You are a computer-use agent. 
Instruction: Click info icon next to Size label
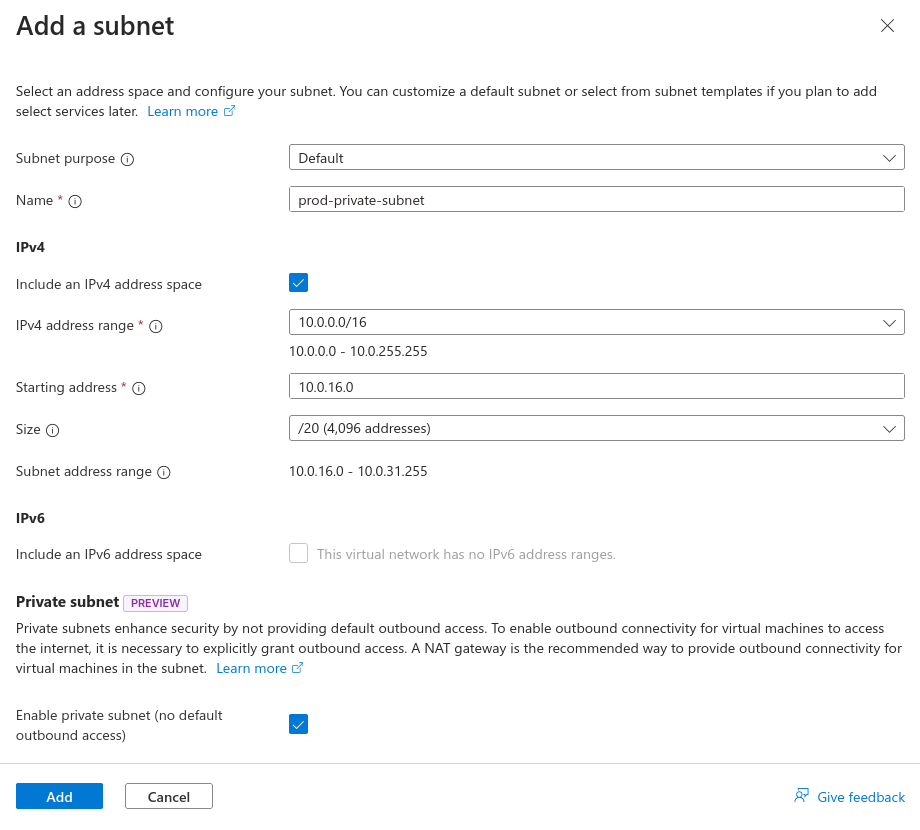coord(53,430)
